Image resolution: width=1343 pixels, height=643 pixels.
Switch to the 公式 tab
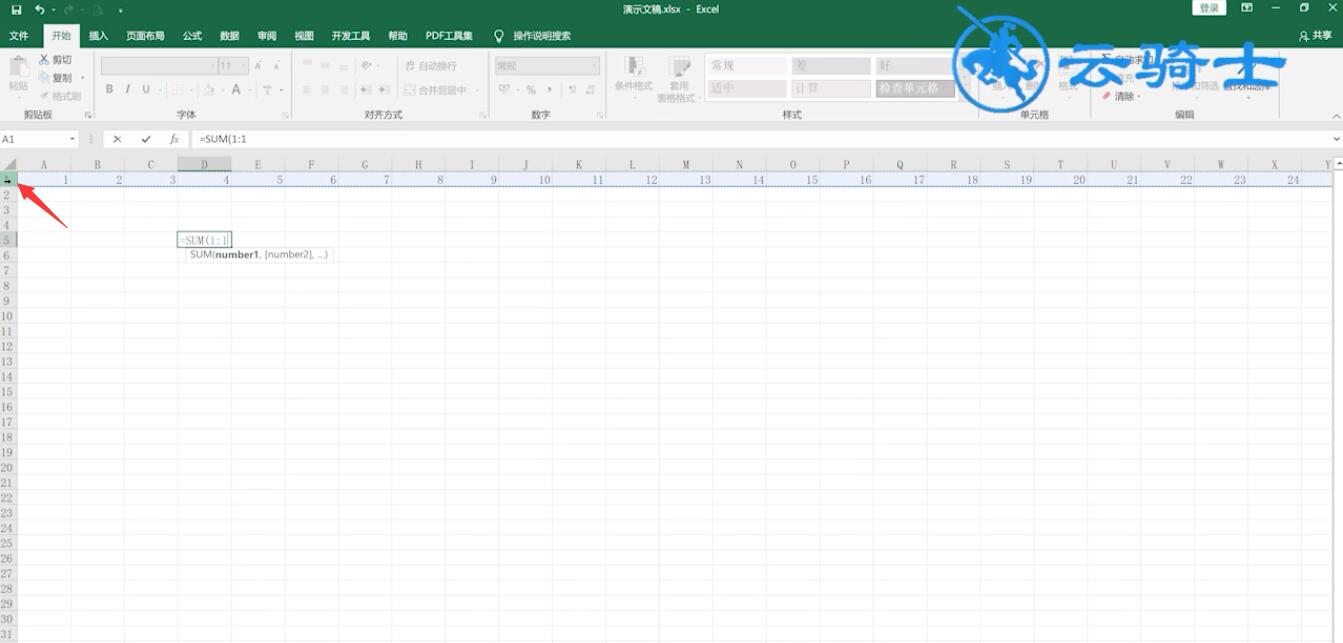[192, 36]
